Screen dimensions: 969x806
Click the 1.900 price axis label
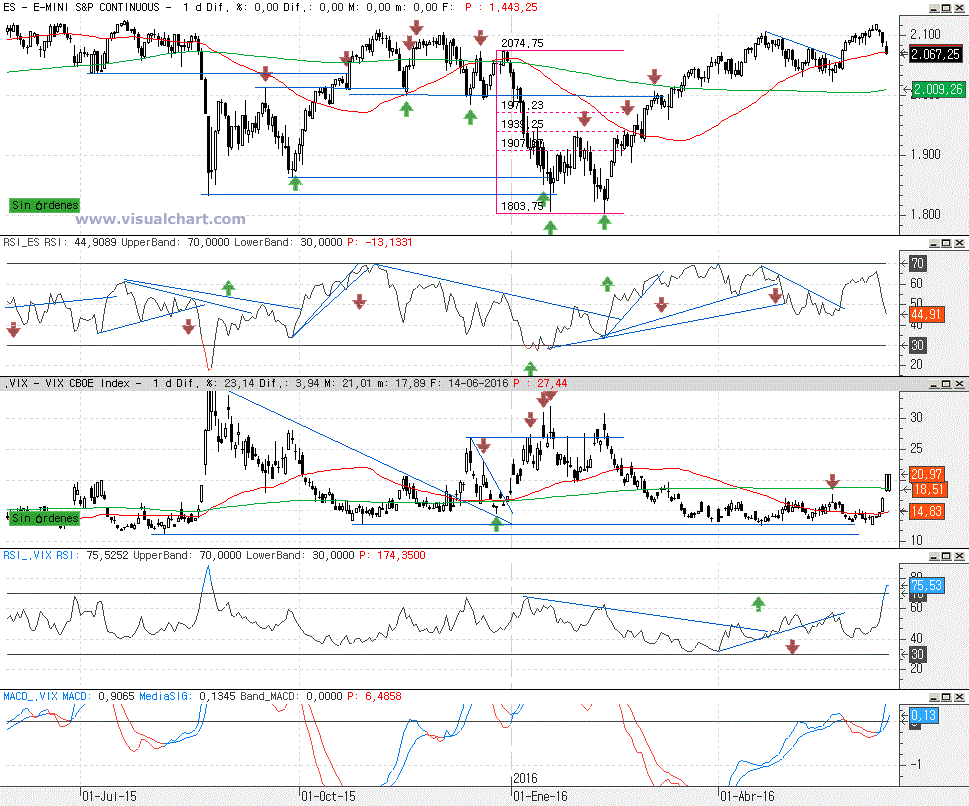coord(925,154)
